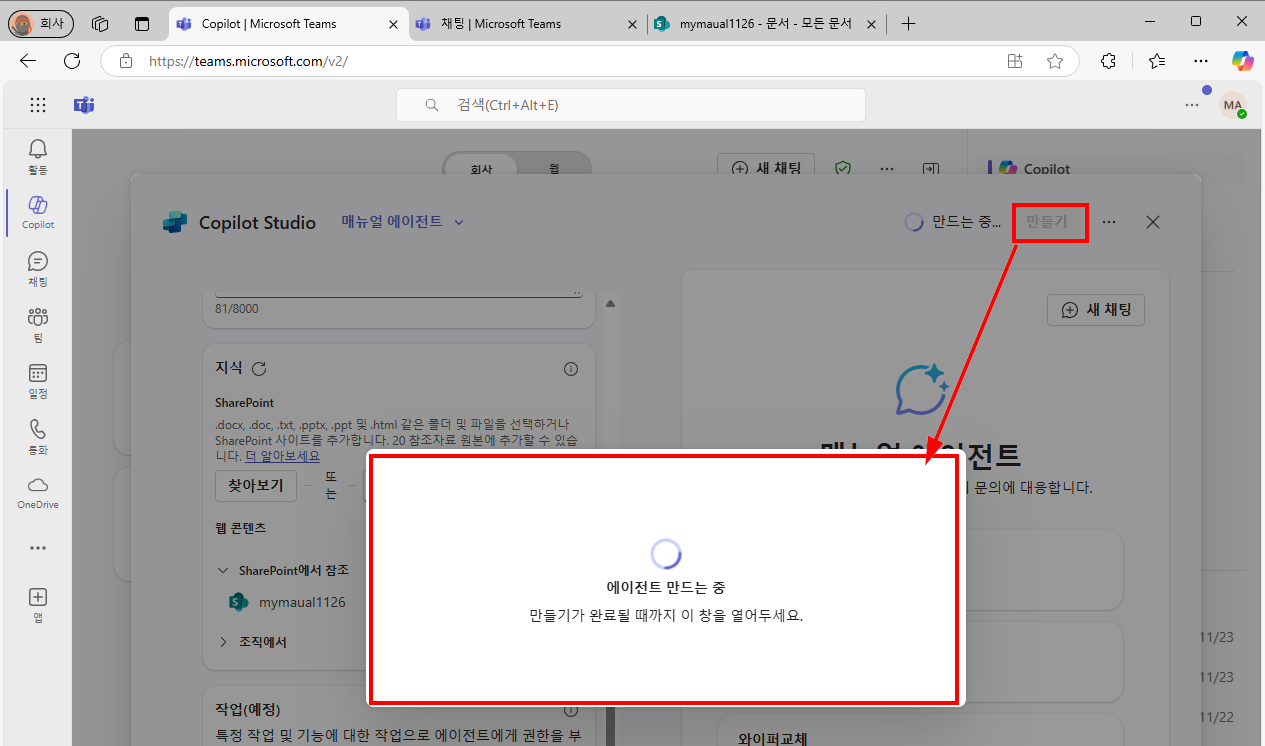Switch to 채팅 | Microsoft Teams tab
1265x746 pixels.
coord(526,23)
